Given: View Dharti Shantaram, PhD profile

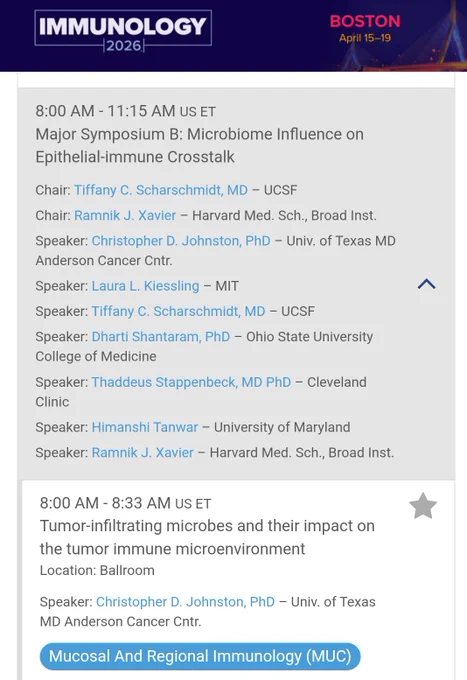Looking at the screenshot, I should (161, 337).
